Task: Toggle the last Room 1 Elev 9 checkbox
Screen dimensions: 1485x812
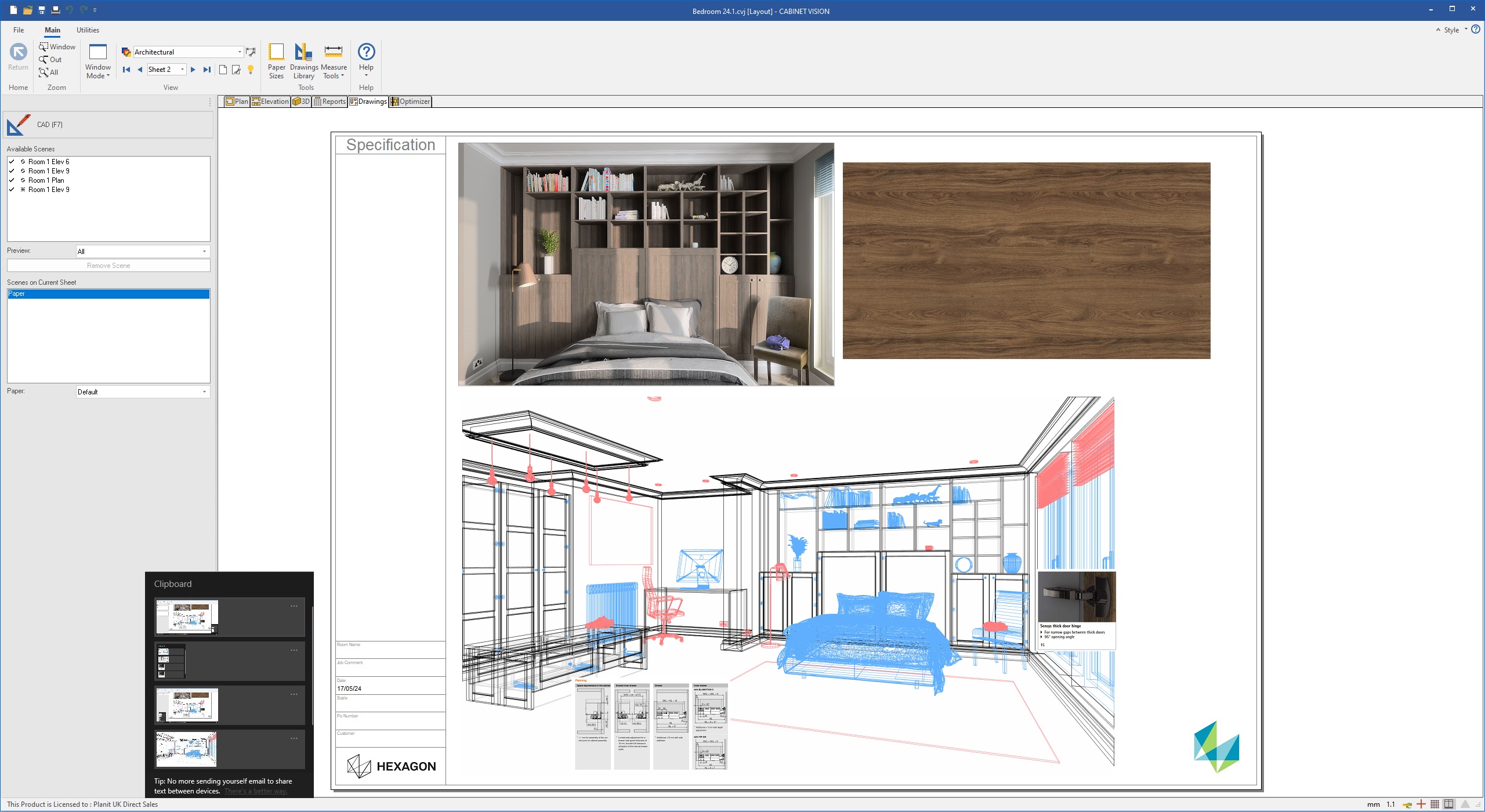Action: click(12, 190)
